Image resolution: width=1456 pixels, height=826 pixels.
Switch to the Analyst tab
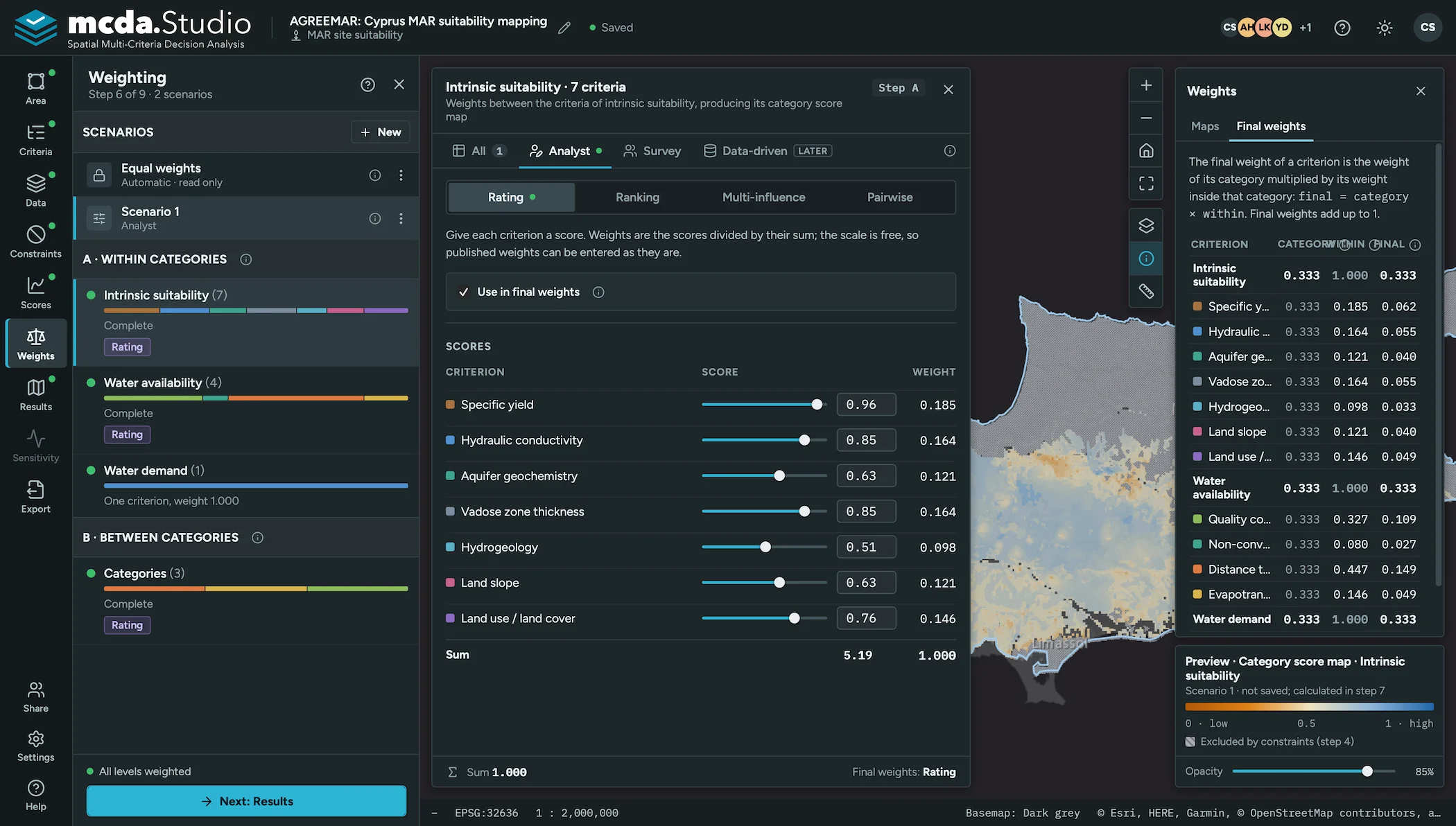(565, 151)
